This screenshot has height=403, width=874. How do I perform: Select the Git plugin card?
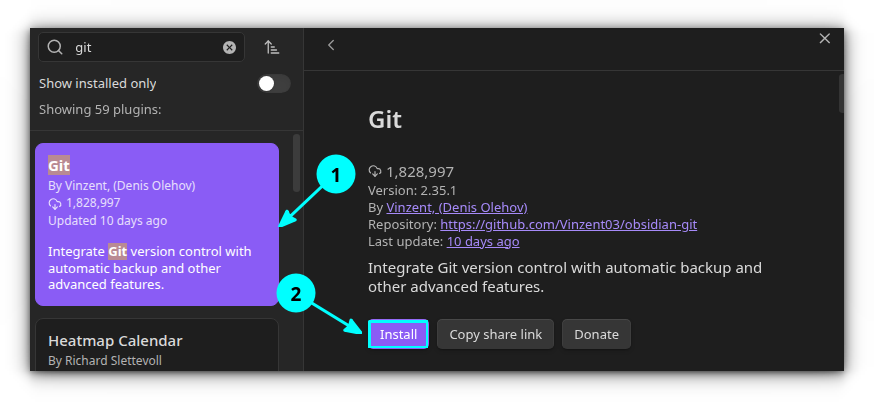156,224
